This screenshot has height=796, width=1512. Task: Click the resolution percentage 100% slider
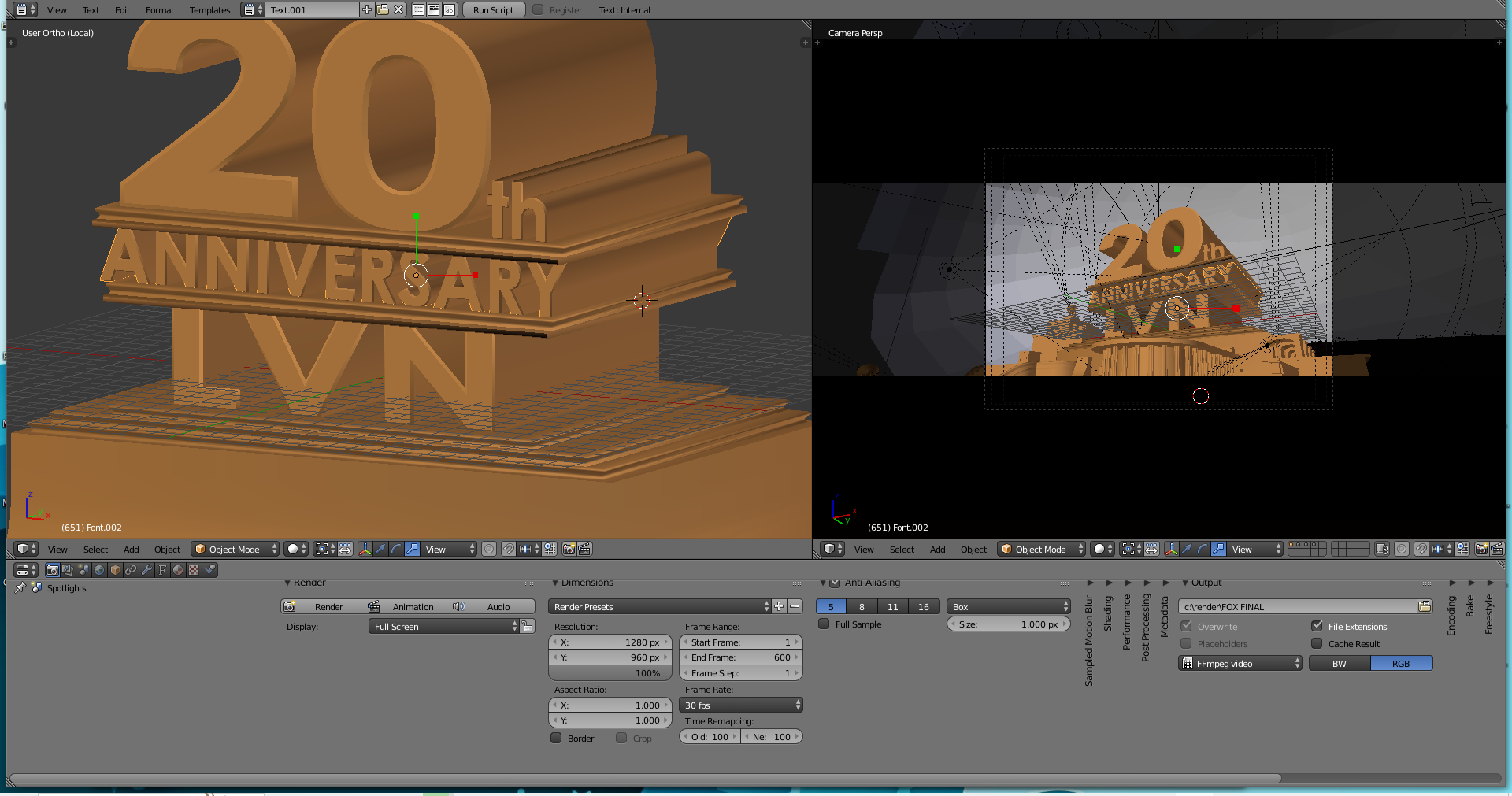(x=610, y=673)
